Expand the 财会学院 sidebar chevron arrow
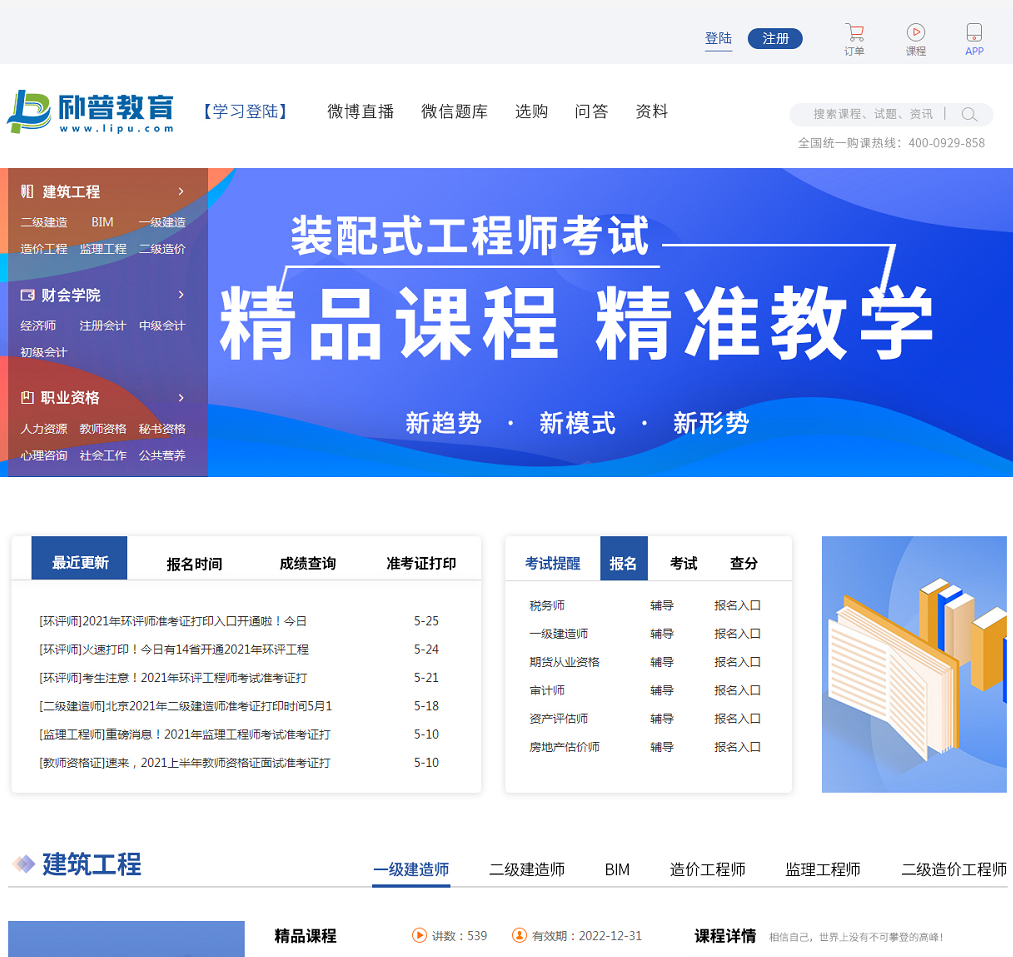This screenshot has height=957, width=1013. tap(181, 295)
